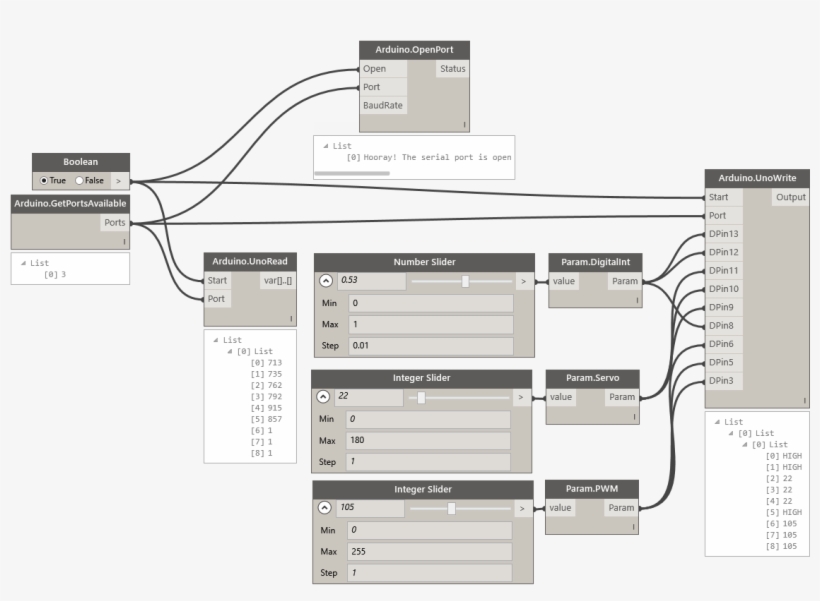The width and height of the screenshot is (820, 601).
Task: Click the Boolean node output port arrow
Action: tap(120, 180)
